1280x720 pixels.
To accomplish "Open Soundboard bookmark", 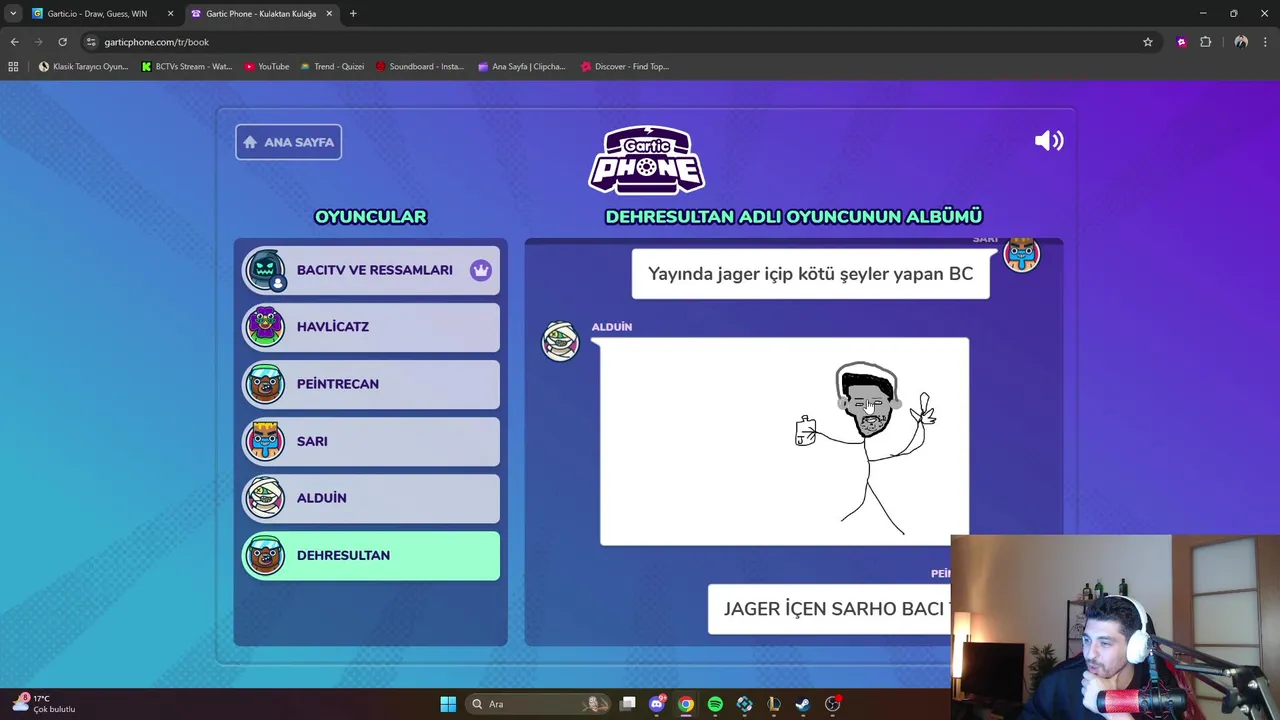I will [420, 67].
